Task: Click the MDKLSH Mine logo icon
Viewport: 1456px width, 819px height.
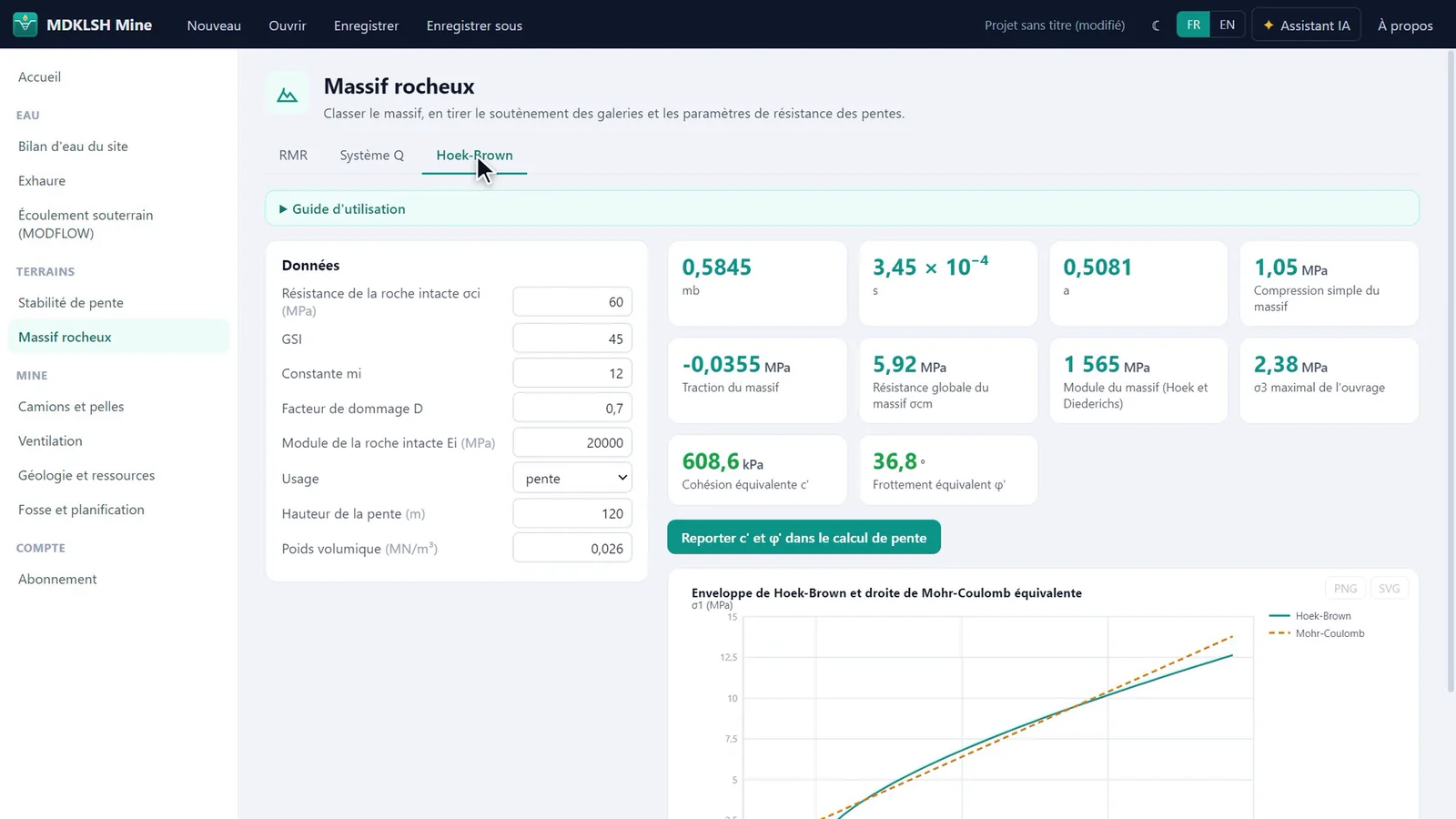Action: pos(25,25)
